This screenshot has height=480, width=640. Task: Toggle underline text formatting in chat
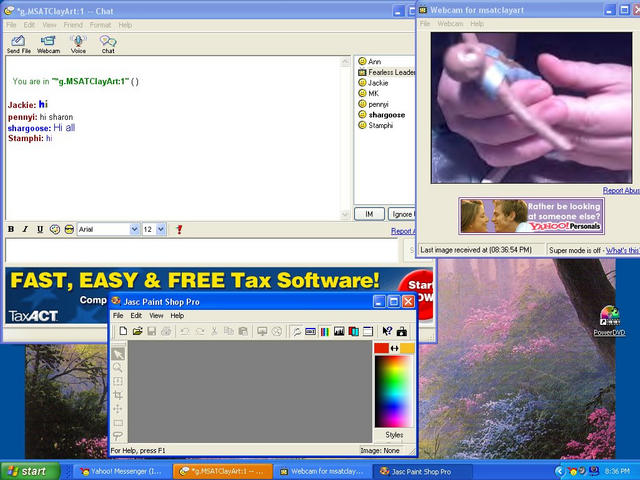coord(40,229)
